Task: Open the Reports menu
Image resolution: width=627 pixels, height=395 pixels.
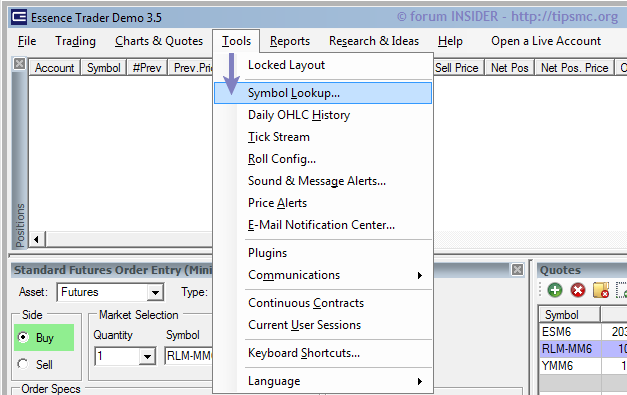Action: 290,41
